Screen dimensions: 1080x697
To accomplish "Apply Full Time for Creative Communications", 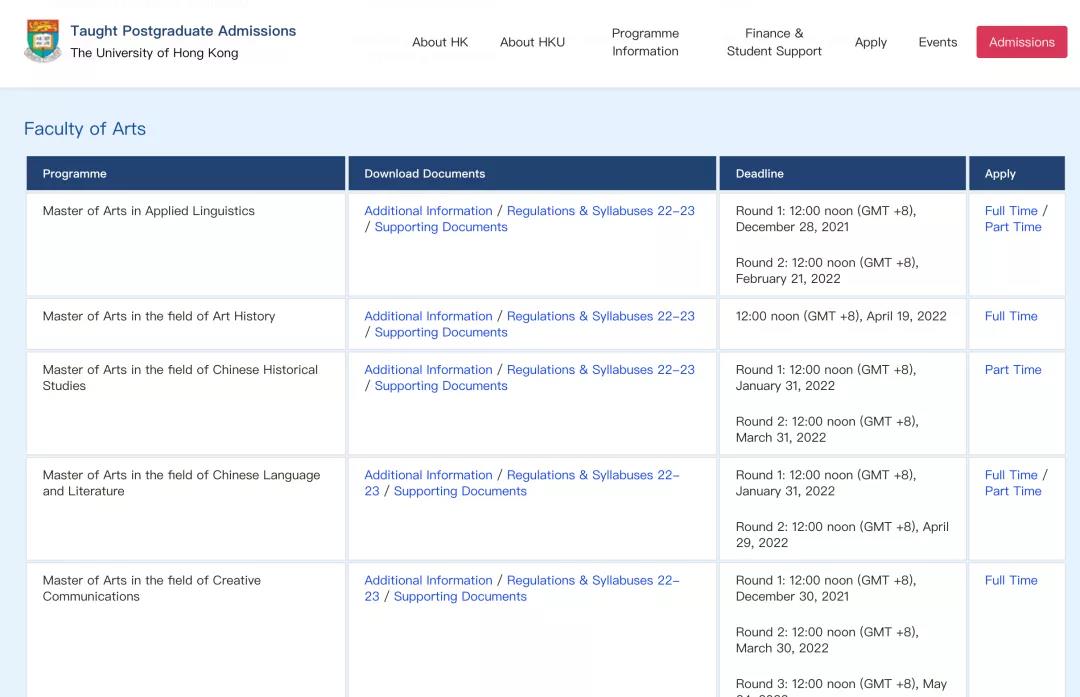I will pyautogui.click(x=1010, y=581).
